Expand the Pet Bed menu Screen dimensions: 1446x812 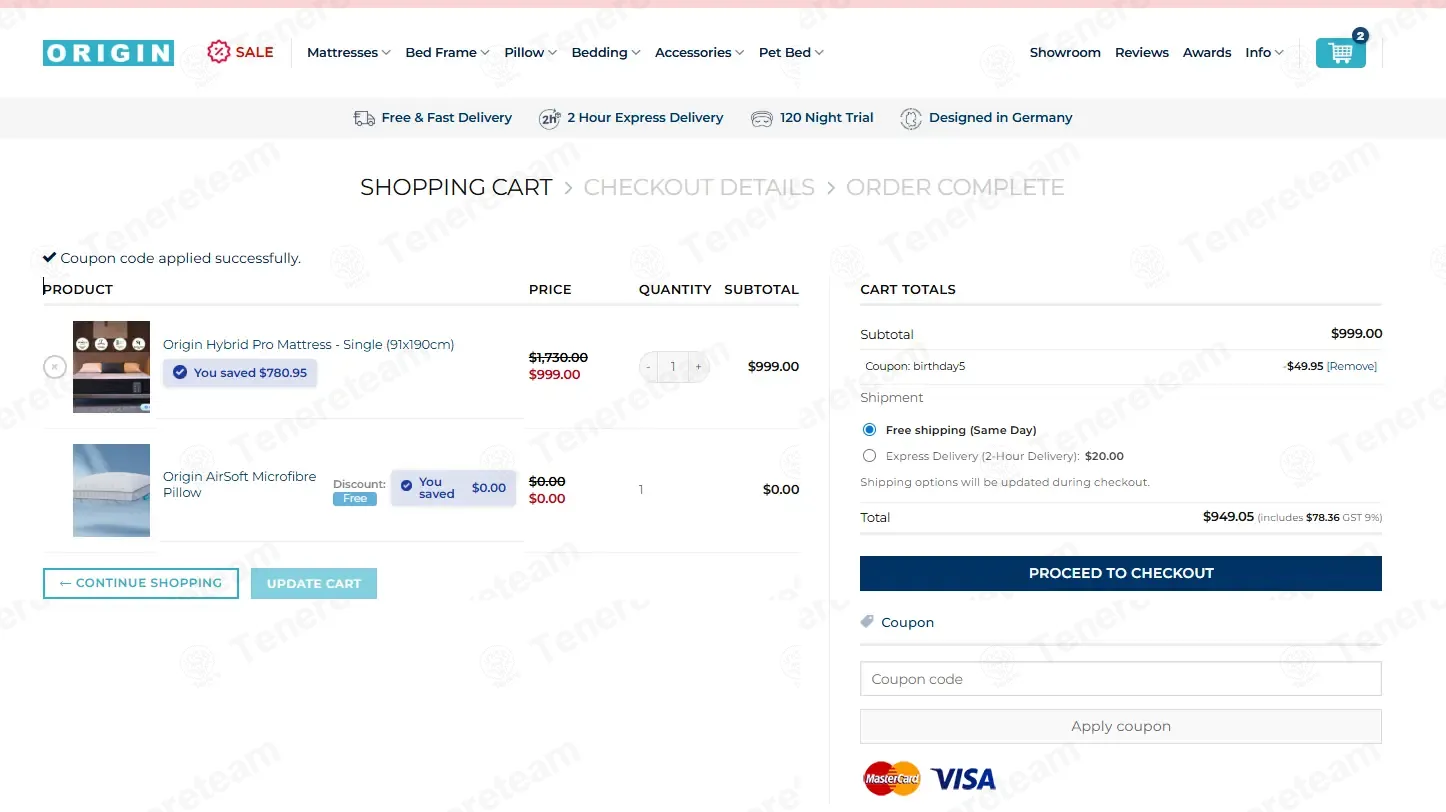point(791,53)
